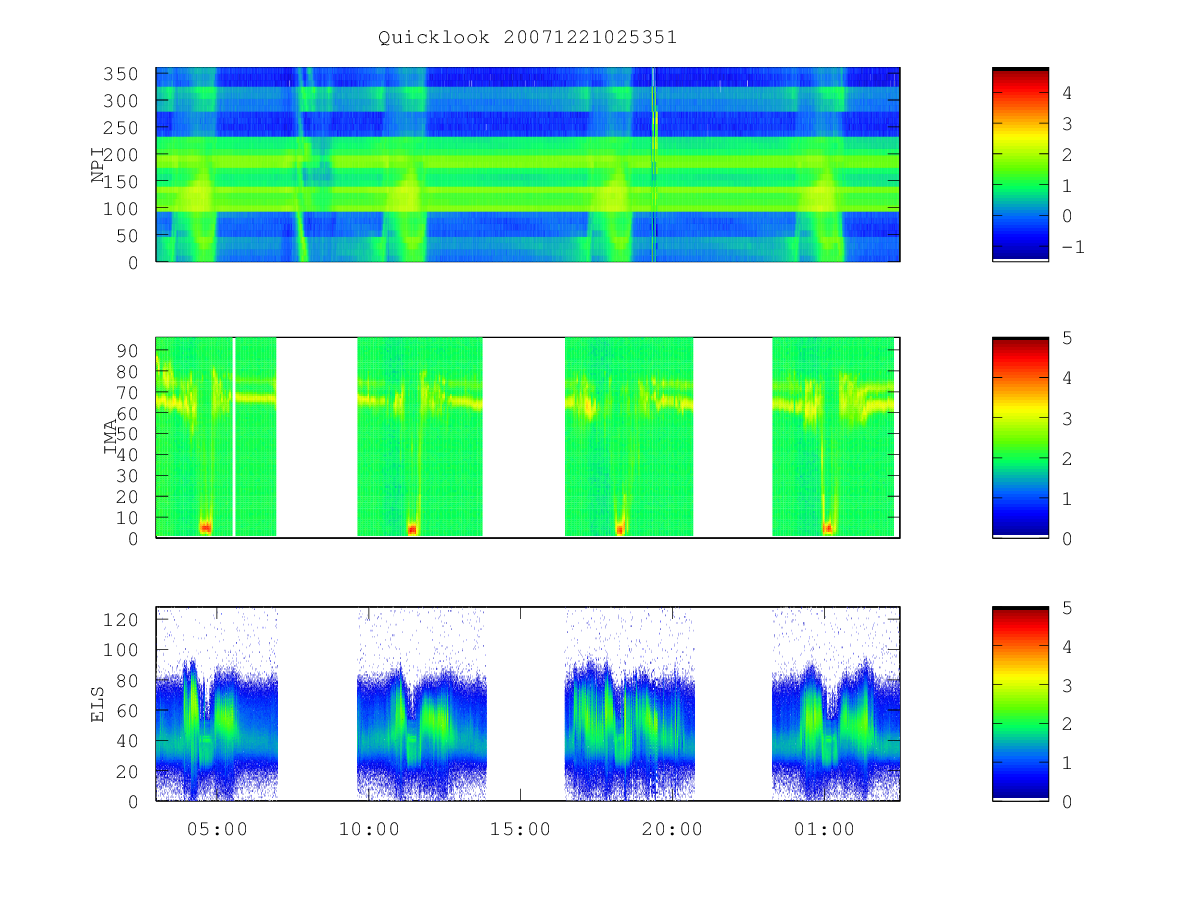The width and height of the screenshot is (1200, 900).
Task: Click the IMA axis label
Action: point(111,437)
